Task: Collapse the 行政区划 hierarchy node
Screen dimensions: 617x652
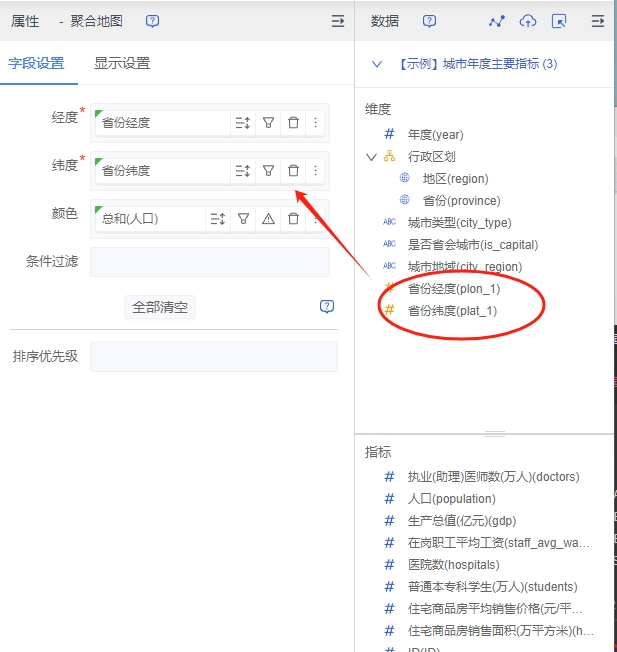Action: tap(371, 157)
